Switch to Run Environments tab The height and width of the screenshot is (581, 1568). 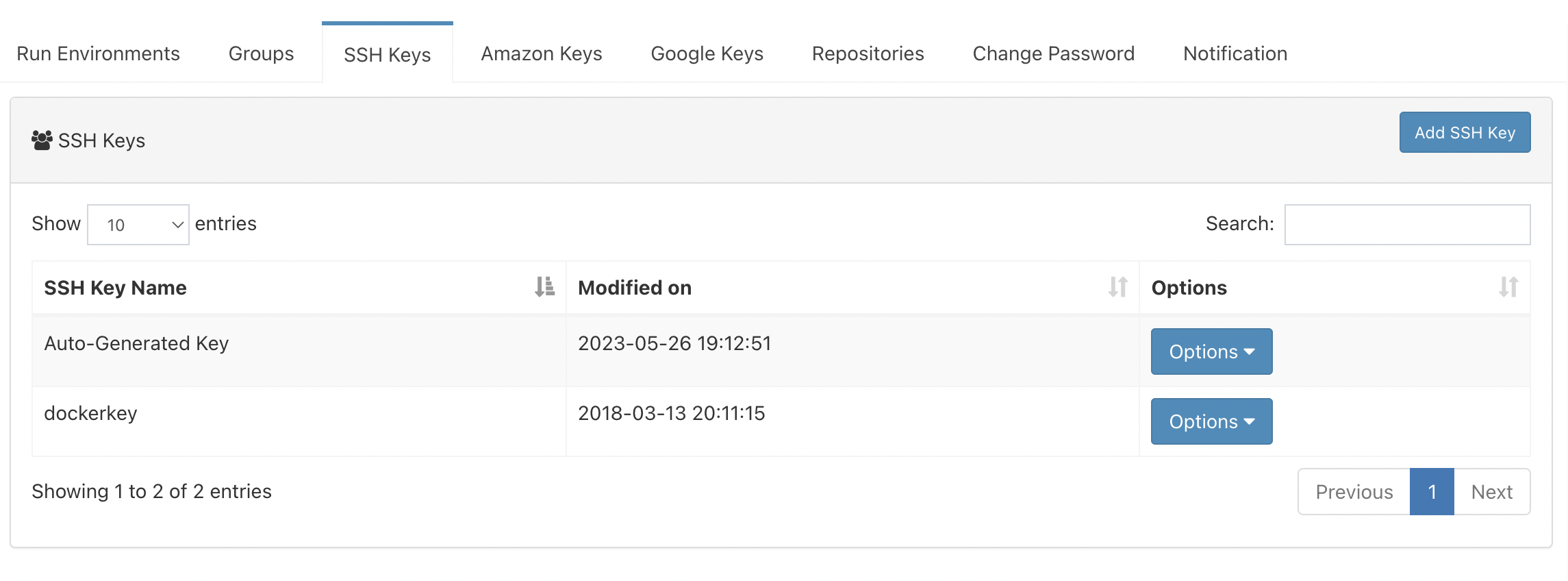(98, 53)
